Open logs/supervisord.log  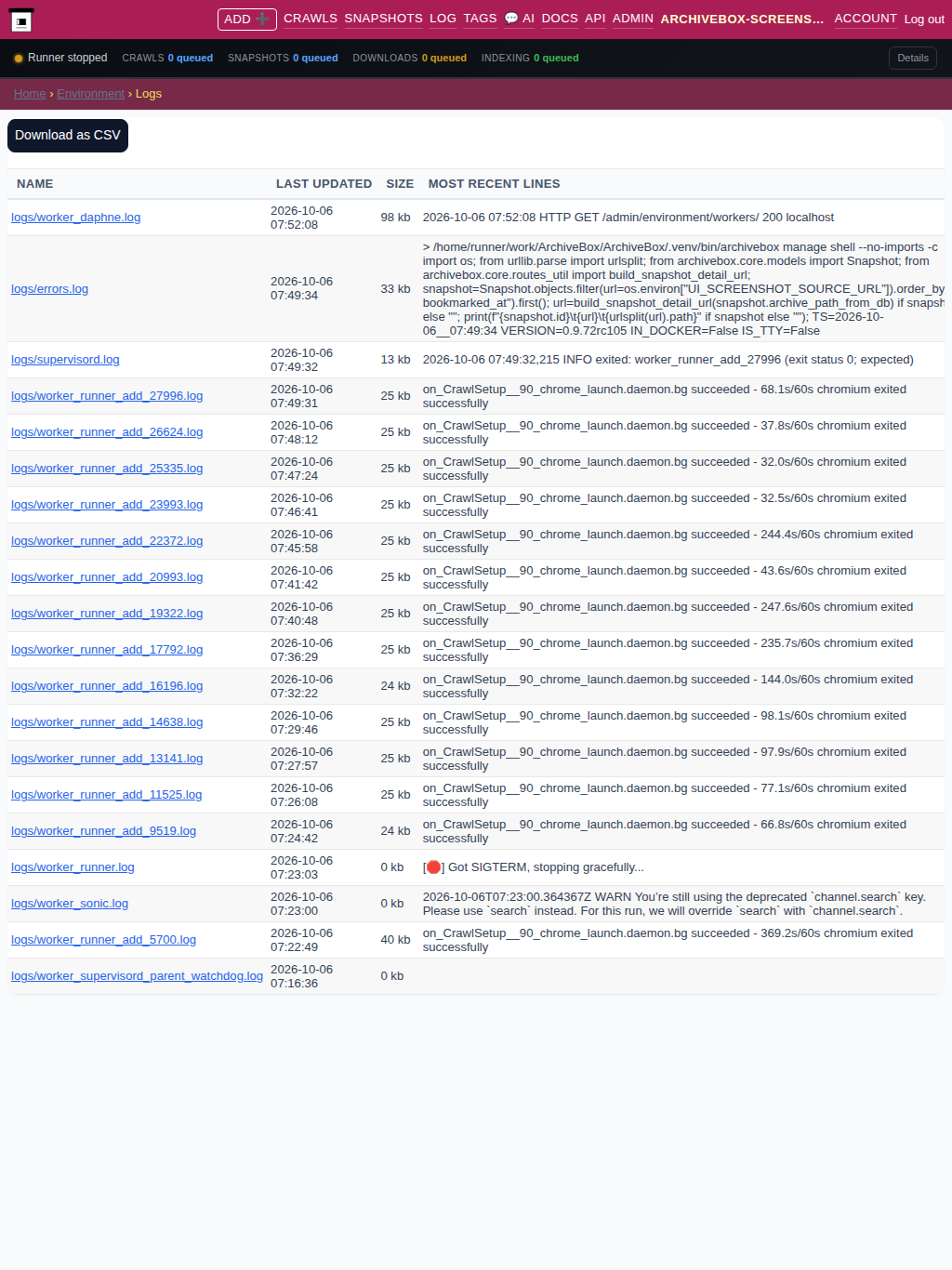click(65, 360)
